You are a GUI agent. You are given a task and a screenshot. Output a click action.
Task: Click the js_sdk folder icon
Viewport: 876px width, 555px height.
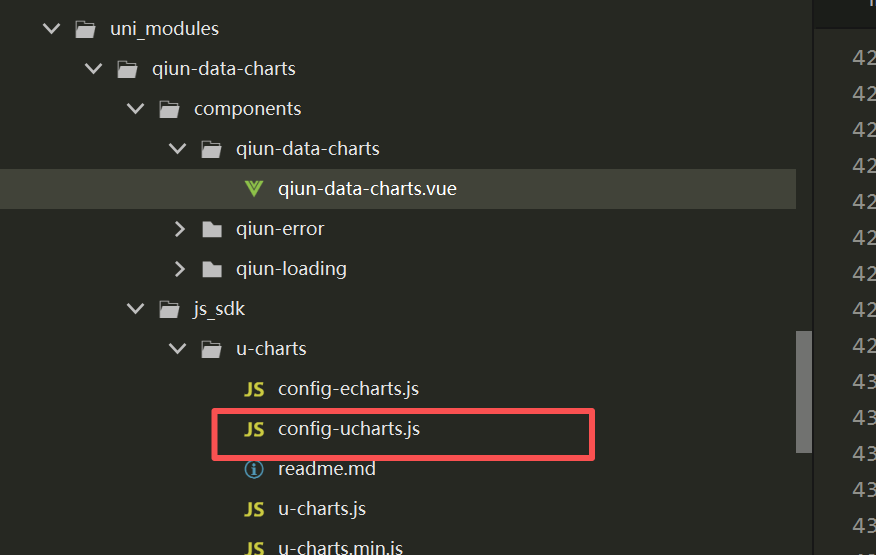pyautogui.click(x=169, y=309)
